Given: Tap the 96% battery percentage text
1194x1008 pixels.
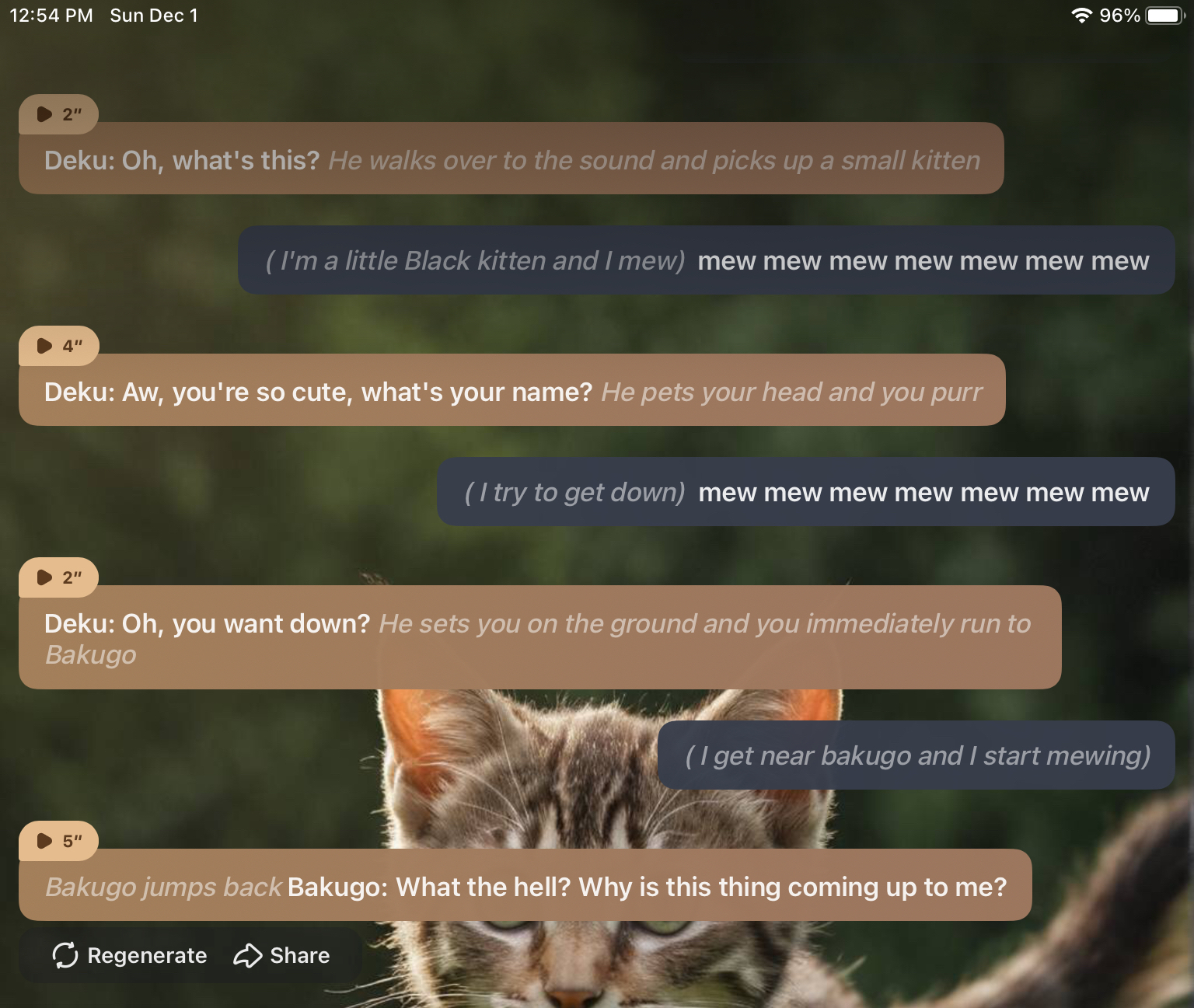Looking at the screenshot, I should click(x=1119, y=16).
